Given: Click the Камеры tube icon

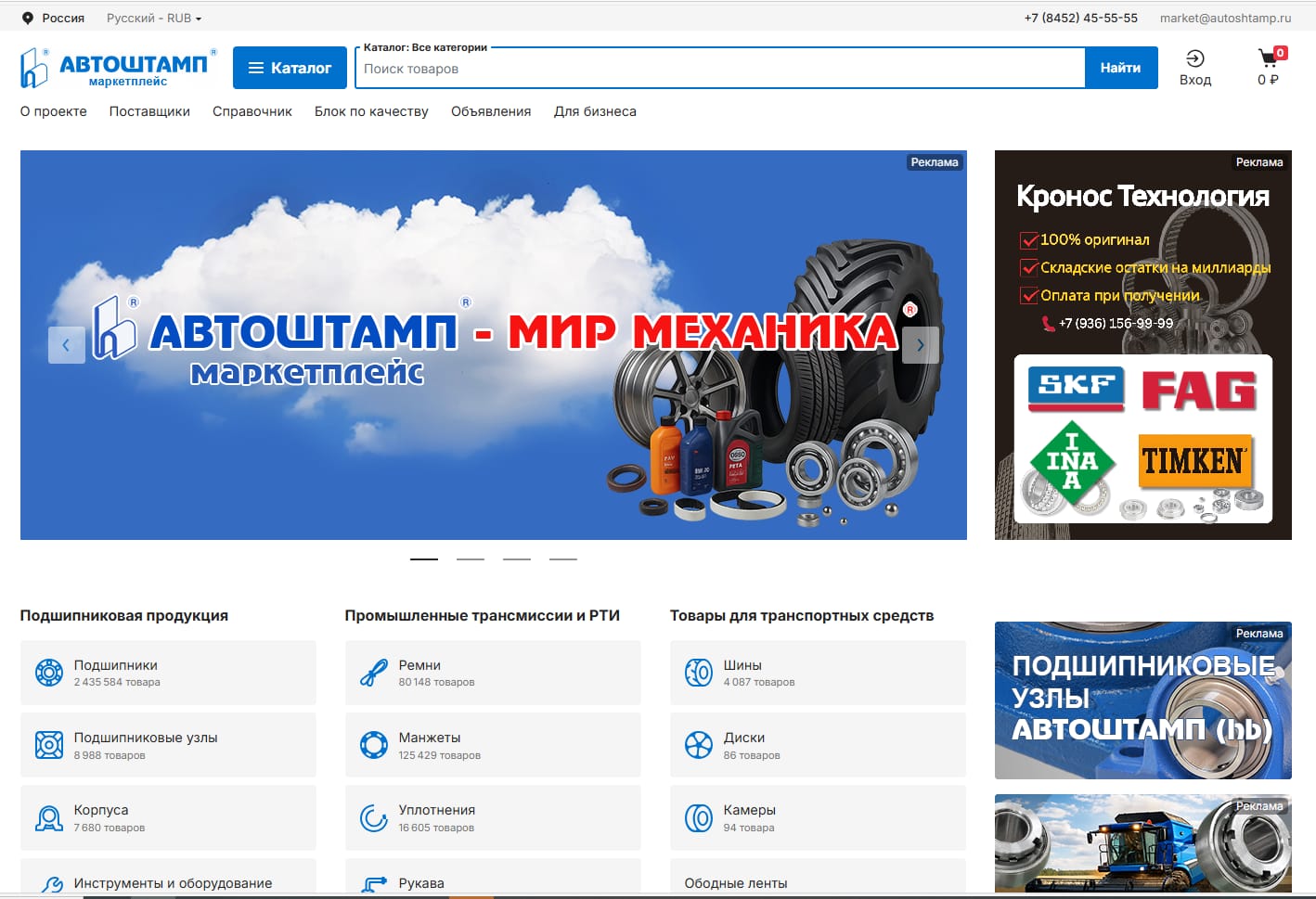Looking at the screenshot, I should pos(699,817).
